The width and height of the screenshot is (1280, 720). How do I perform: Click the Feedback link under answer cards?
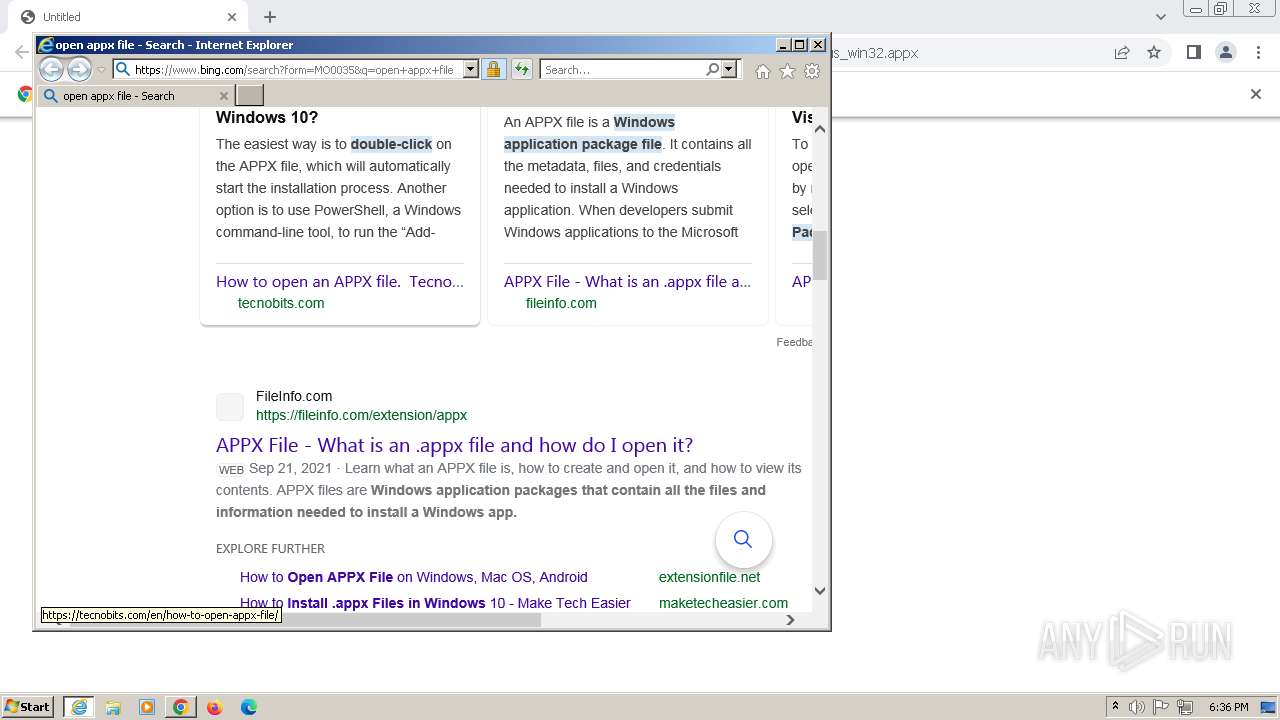pos(794,342)
